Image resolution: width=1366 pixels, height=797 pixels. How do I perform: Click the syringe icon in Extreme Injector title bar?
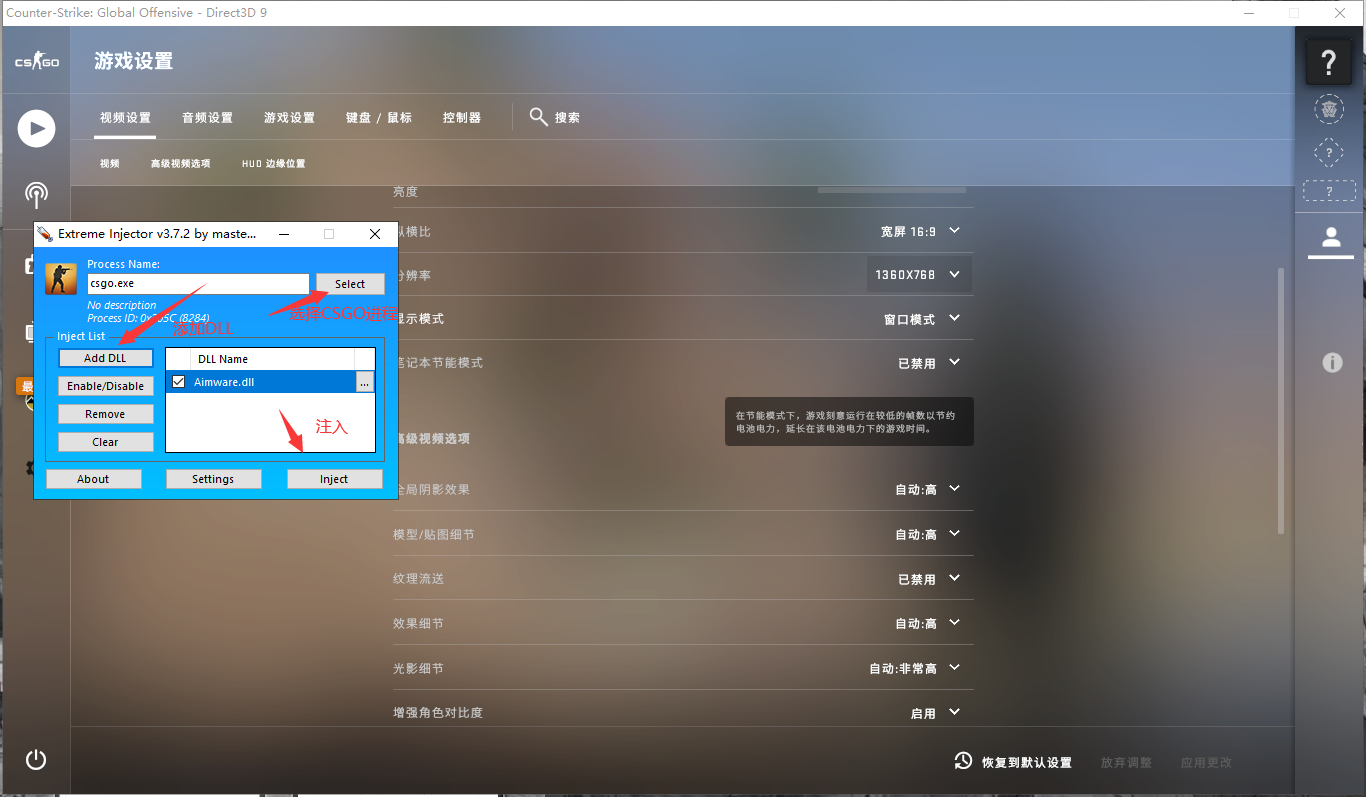pyautogui.click(x=44, y=234)
